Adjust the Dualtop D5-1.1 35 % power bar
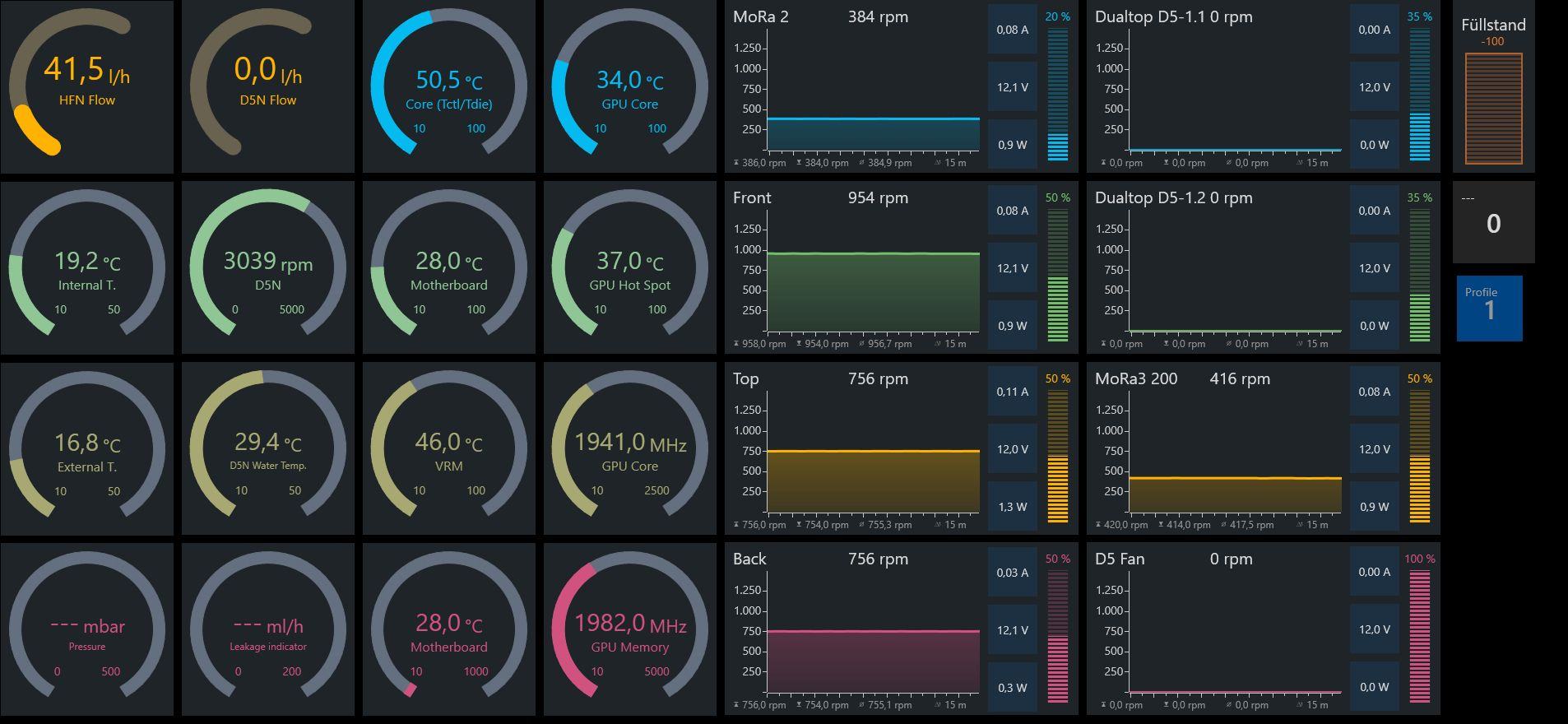 pyautogui.click(x=1420, y=95)
